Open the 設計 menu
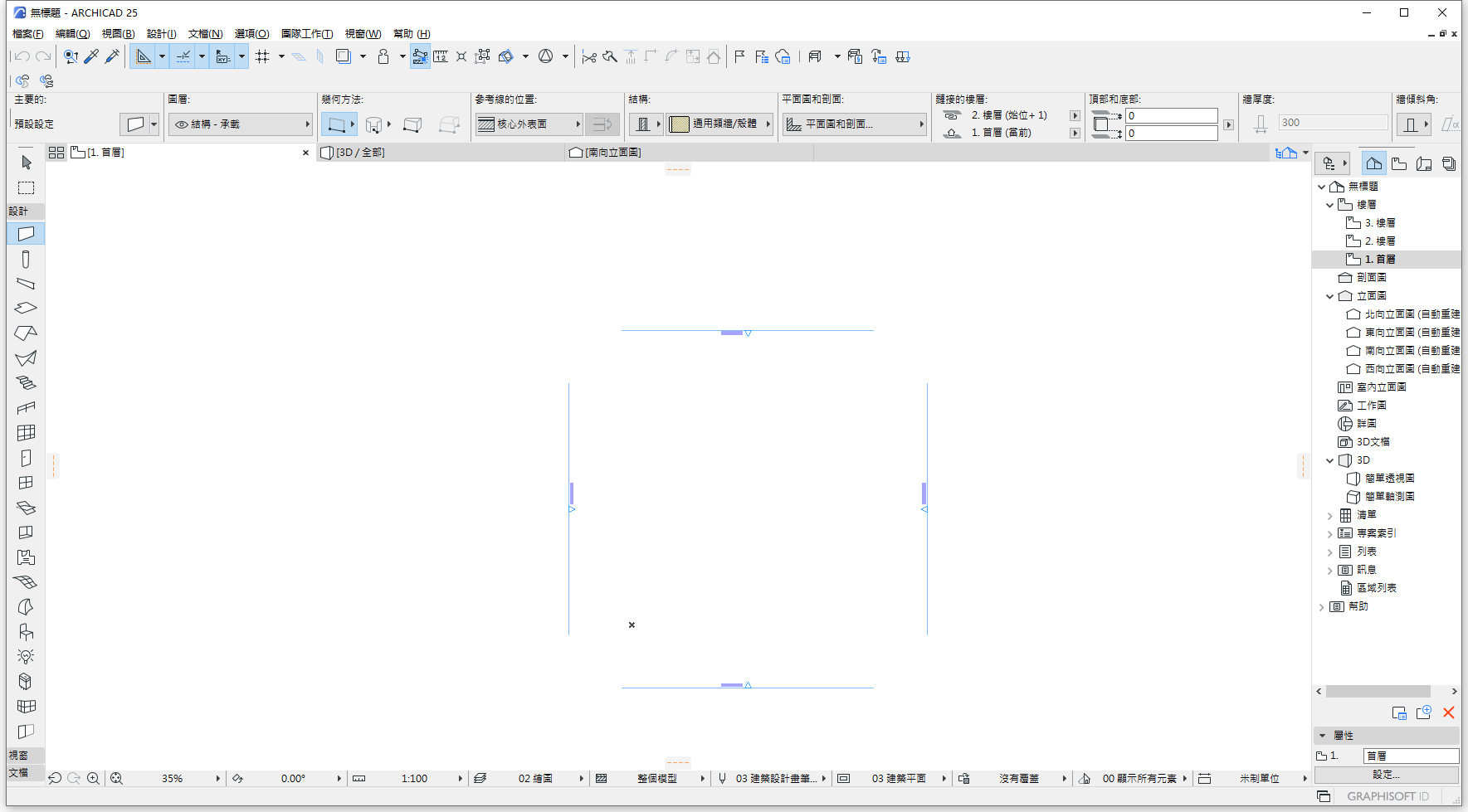 click(161, 34)
